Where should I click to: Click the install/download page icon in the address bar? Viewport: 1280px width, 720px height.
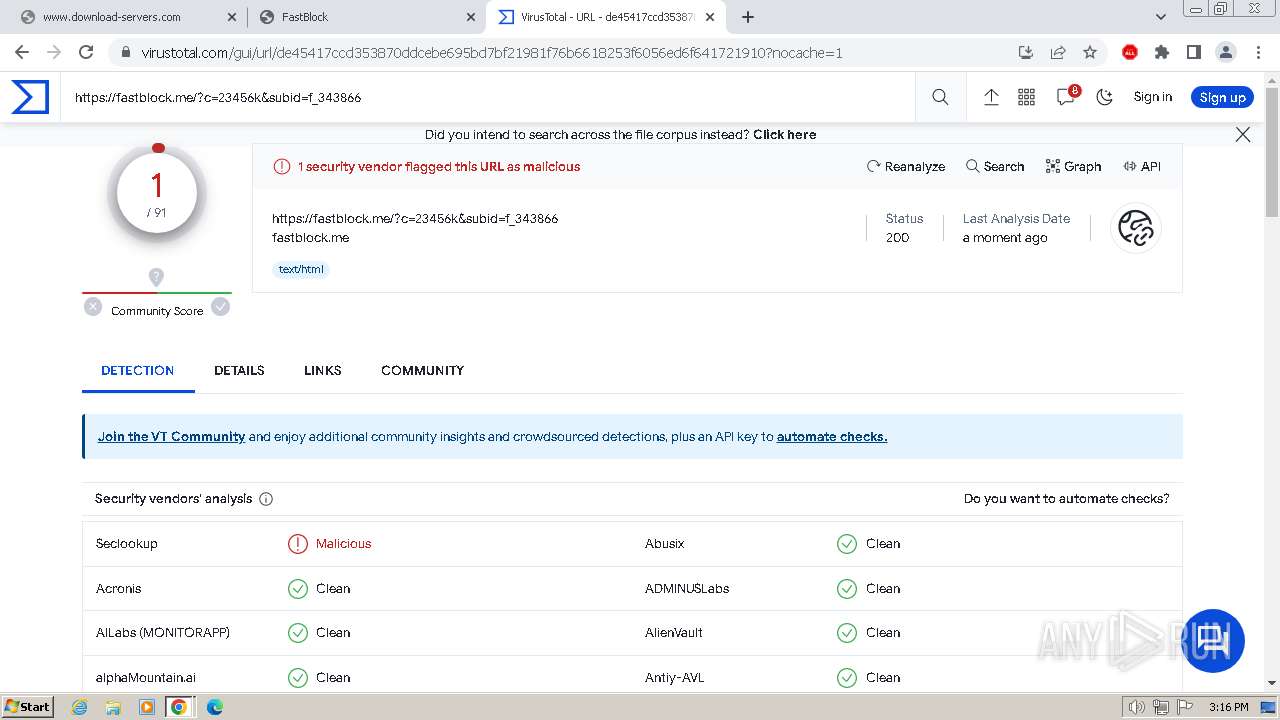(x=1026, y=52)
